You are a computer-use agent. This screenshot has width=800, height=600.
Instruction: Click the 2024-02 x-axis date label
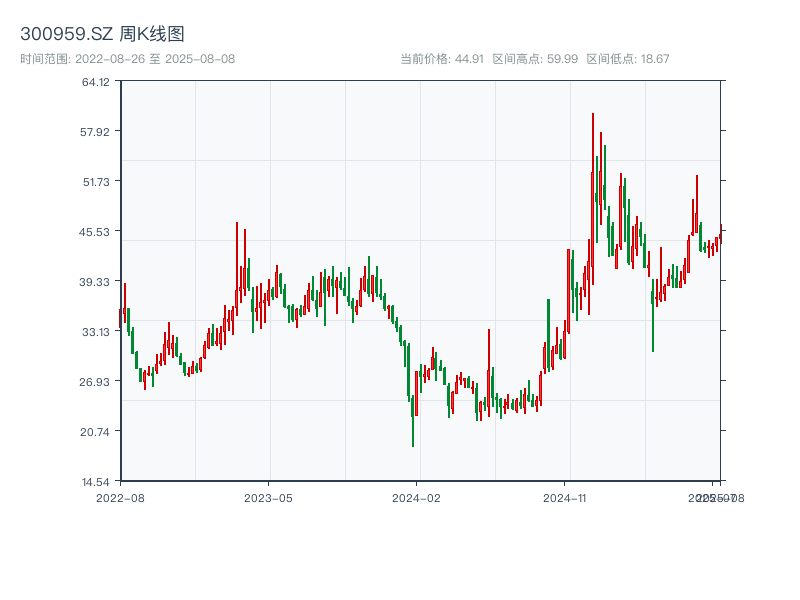(416, 497)
